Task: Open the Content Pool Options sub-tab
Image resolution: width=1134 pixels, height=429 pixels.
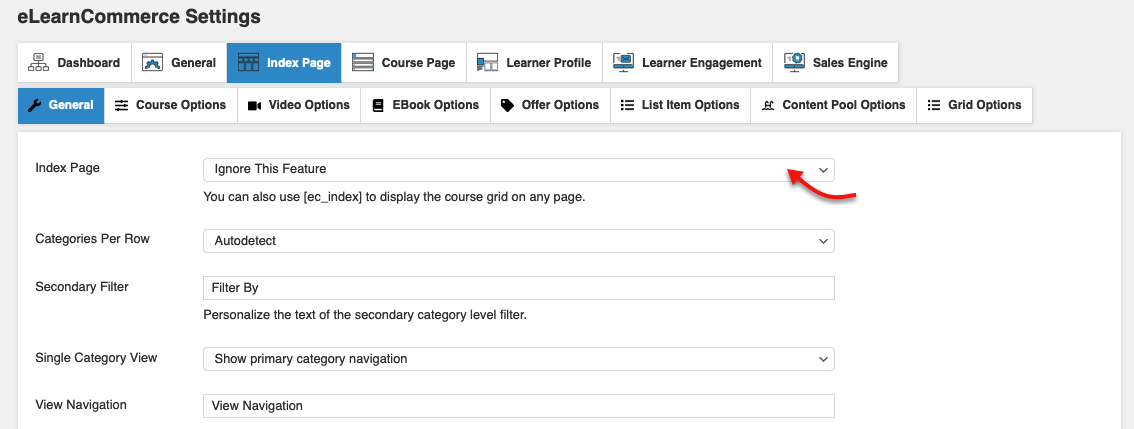Action: [833, 106]
